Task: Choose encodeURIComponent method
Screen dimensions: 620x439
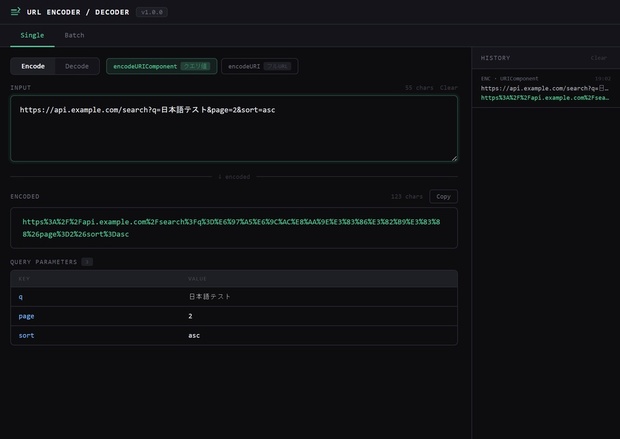Action: tap(161, 66)
